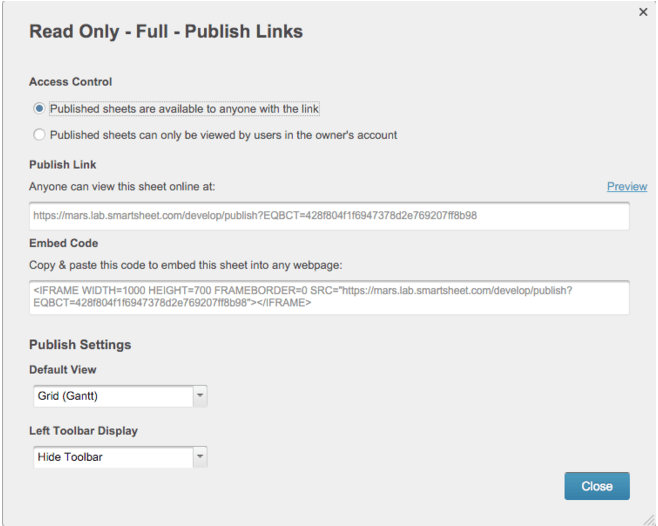Open the Preview link
Screen dimensions: 658x526
(627, 187)
